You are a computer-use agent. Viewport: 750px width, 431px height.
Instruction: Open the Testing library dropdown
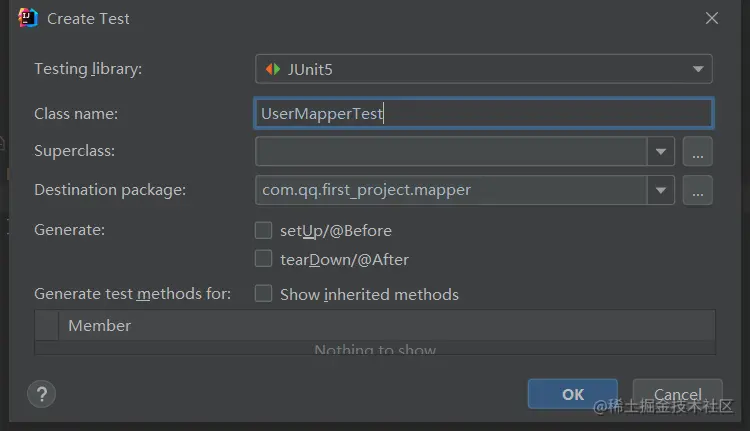point(697,69)
